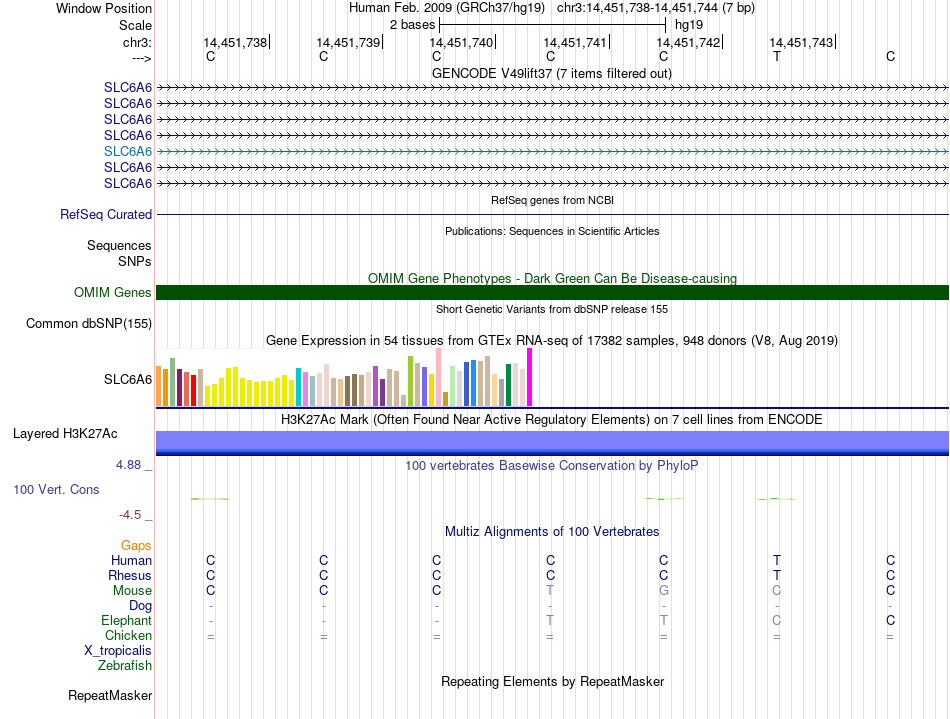The width and height of the screenshot is (950, 719).
Task: Select the Rhesus species row label
Action: 130,575
